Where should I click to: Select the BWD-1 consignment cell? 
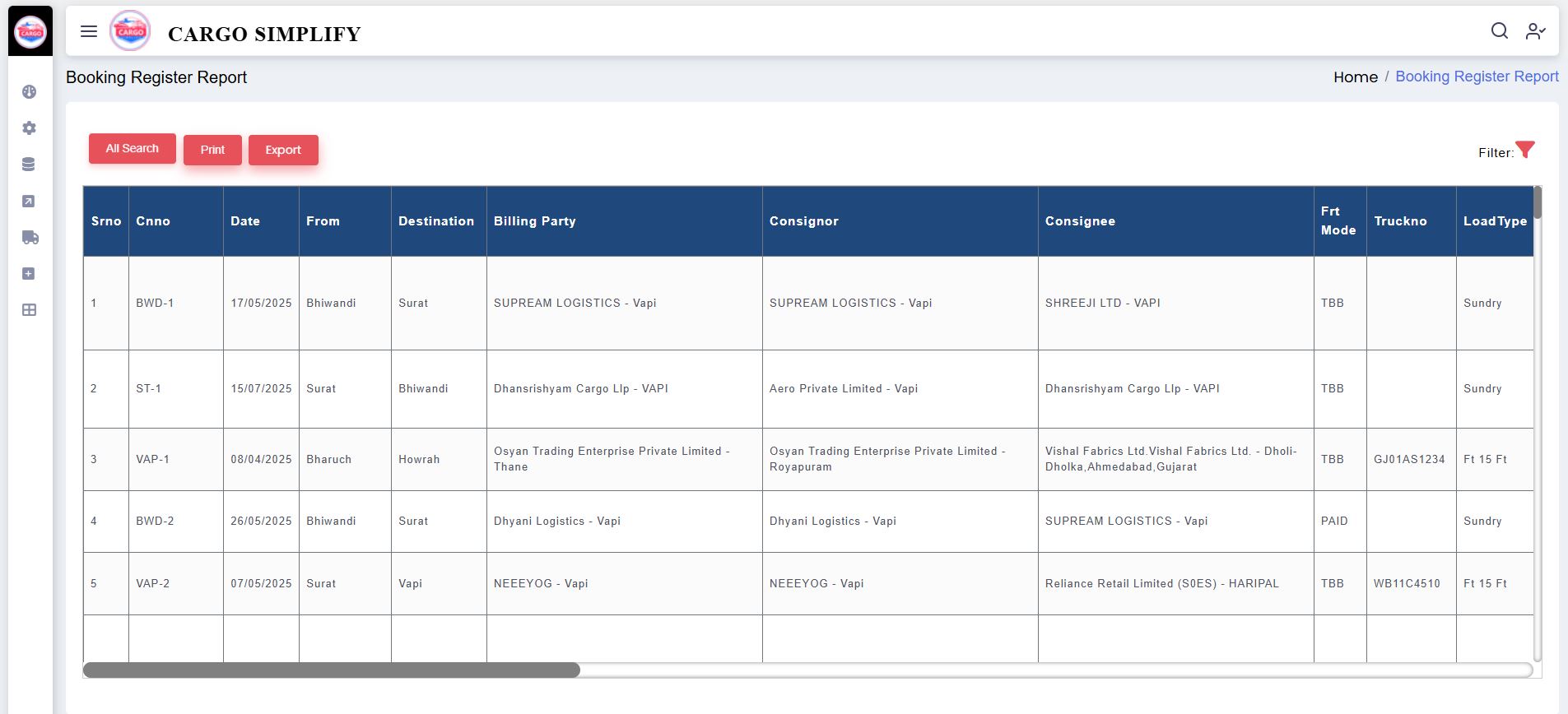click(x=155, y=304)
